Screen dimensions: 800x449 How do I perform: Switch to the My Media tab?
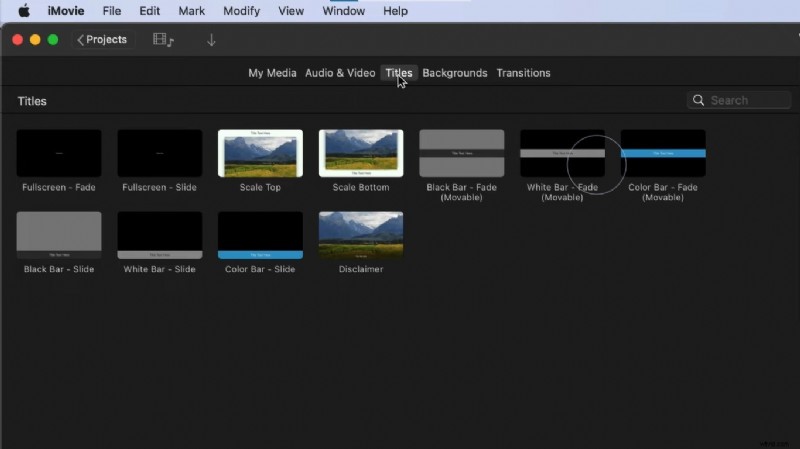[272, 73]
